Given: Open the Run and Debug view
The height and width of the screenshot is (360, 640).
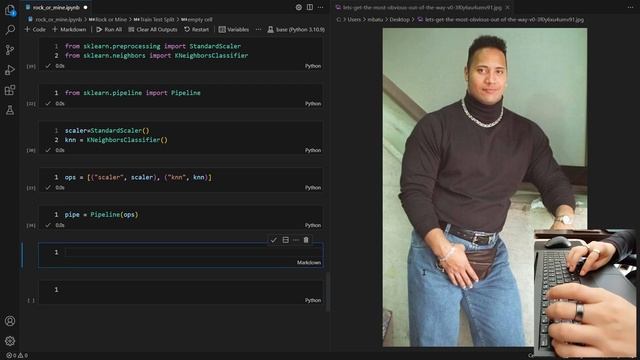Looking at the screenshot, I should 10,70.
